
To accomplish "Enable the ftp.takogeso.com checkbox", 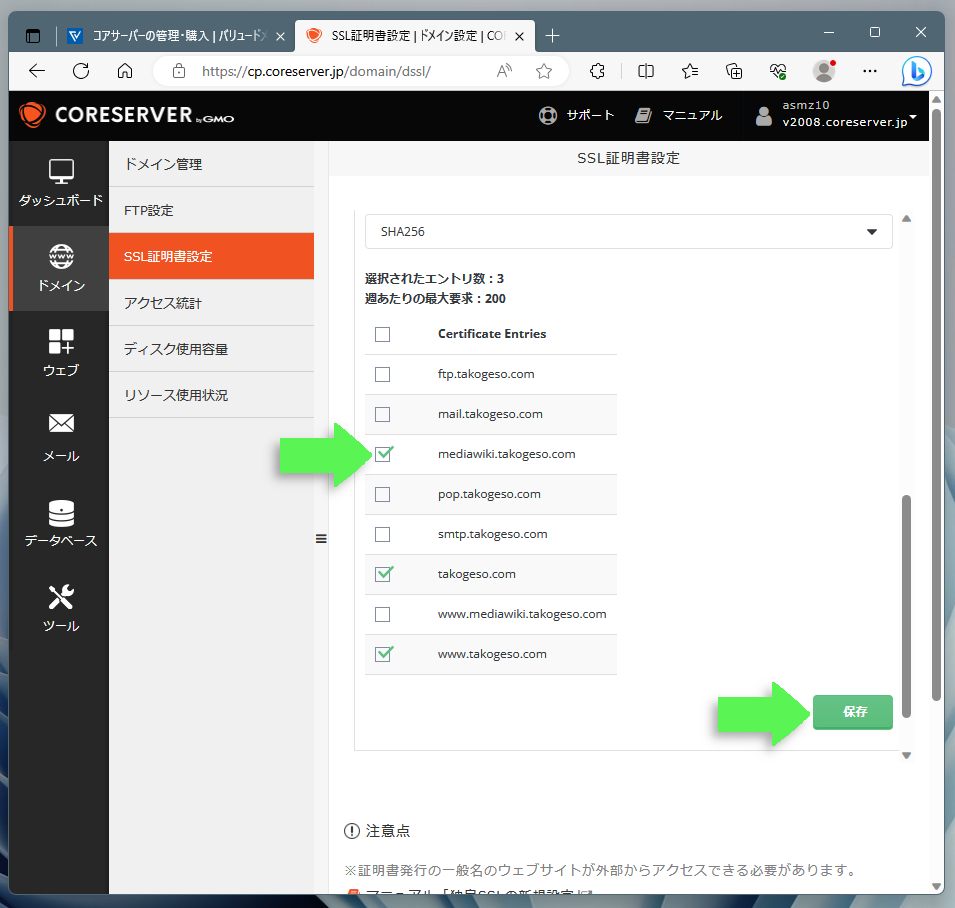I will (x=382, y=374).
